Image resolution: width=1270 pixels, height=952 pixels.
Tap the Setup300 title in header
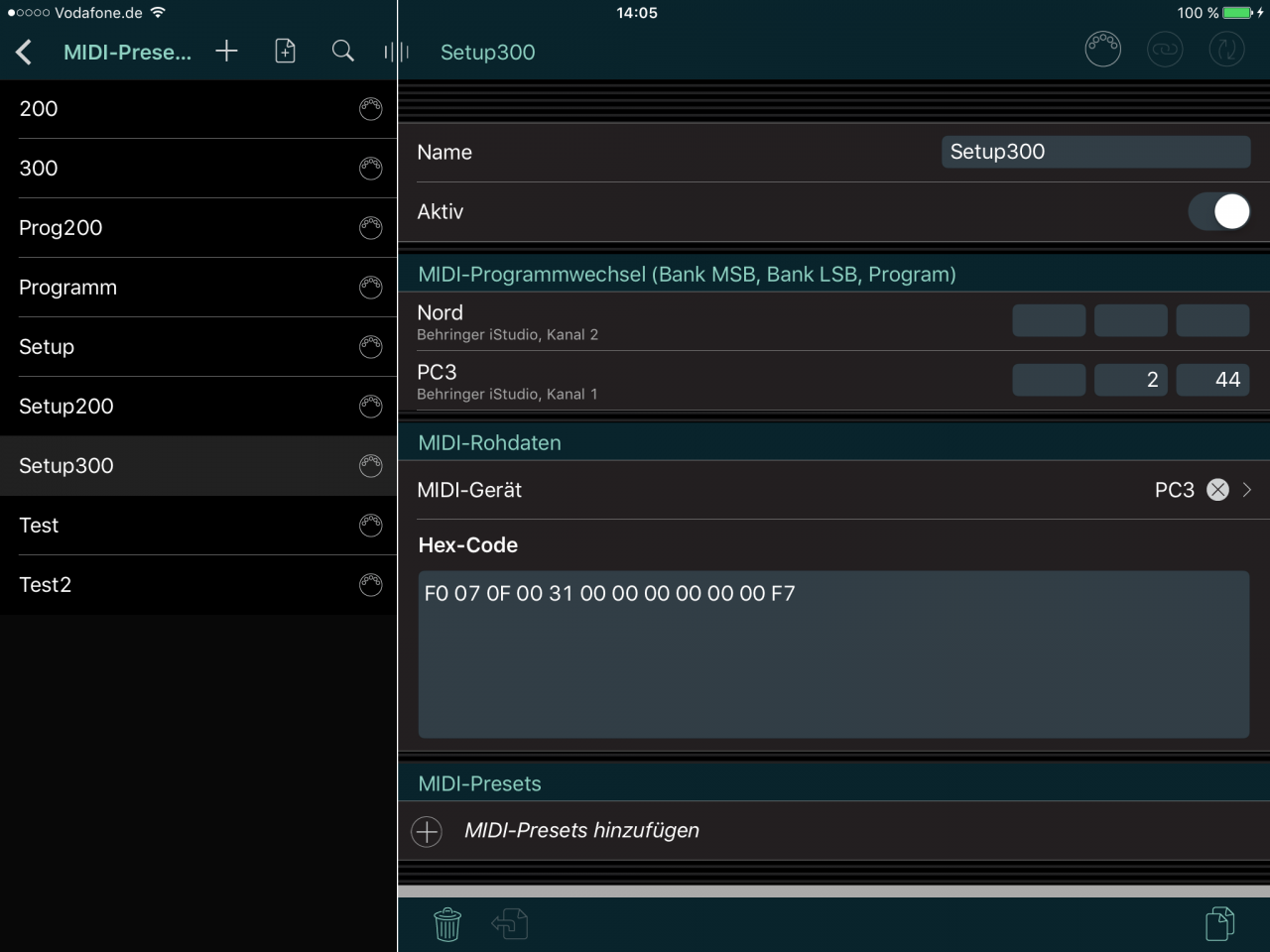pos(487,53)
